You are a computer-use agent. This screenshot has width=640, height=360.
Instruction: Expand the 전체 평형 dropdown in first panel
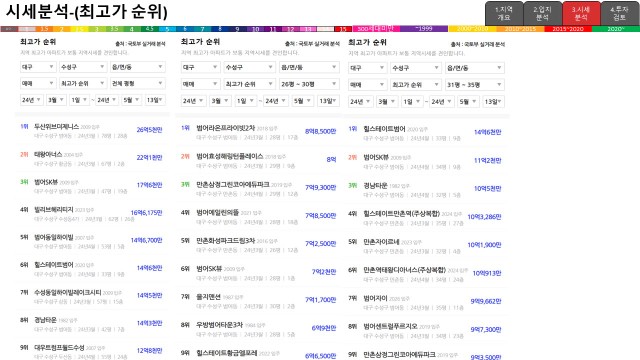[137, 83]
